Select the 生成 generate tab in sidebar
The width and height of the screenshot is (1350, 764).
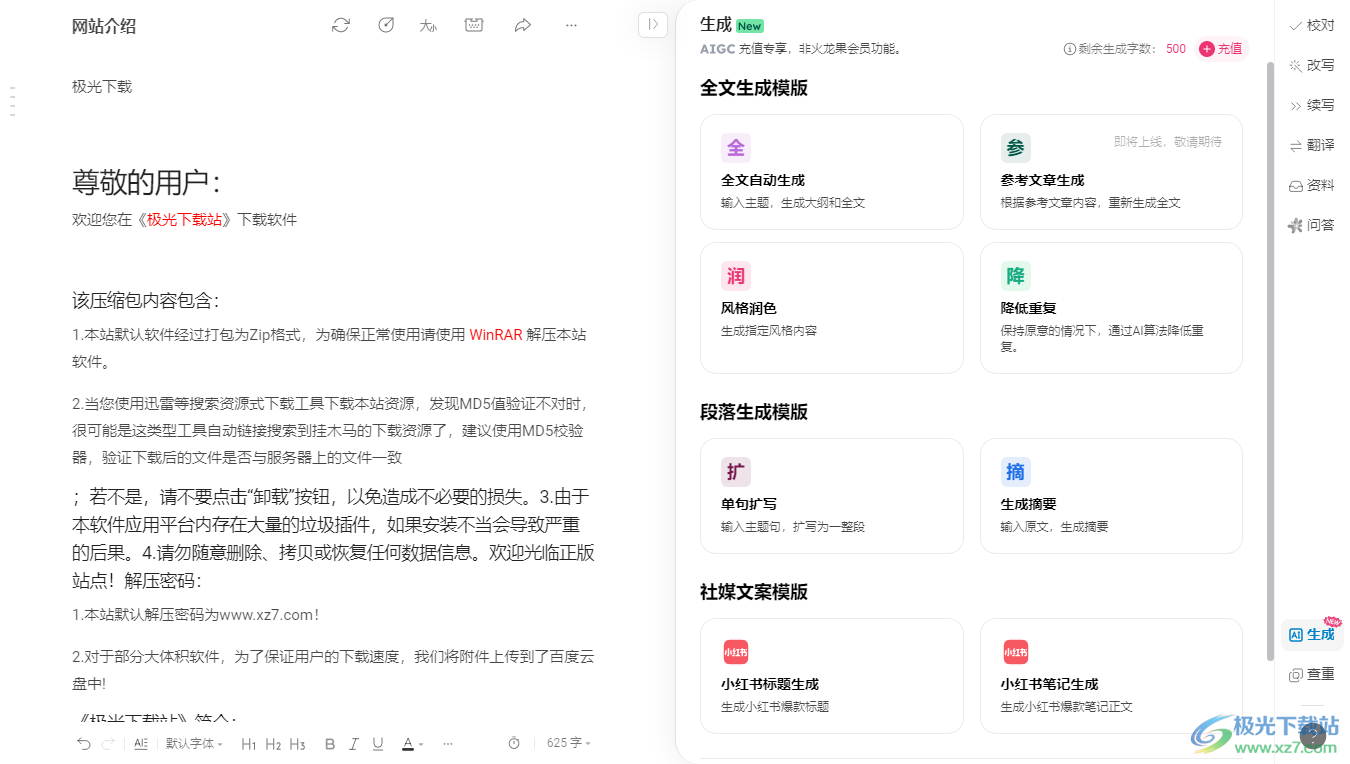1312,634
